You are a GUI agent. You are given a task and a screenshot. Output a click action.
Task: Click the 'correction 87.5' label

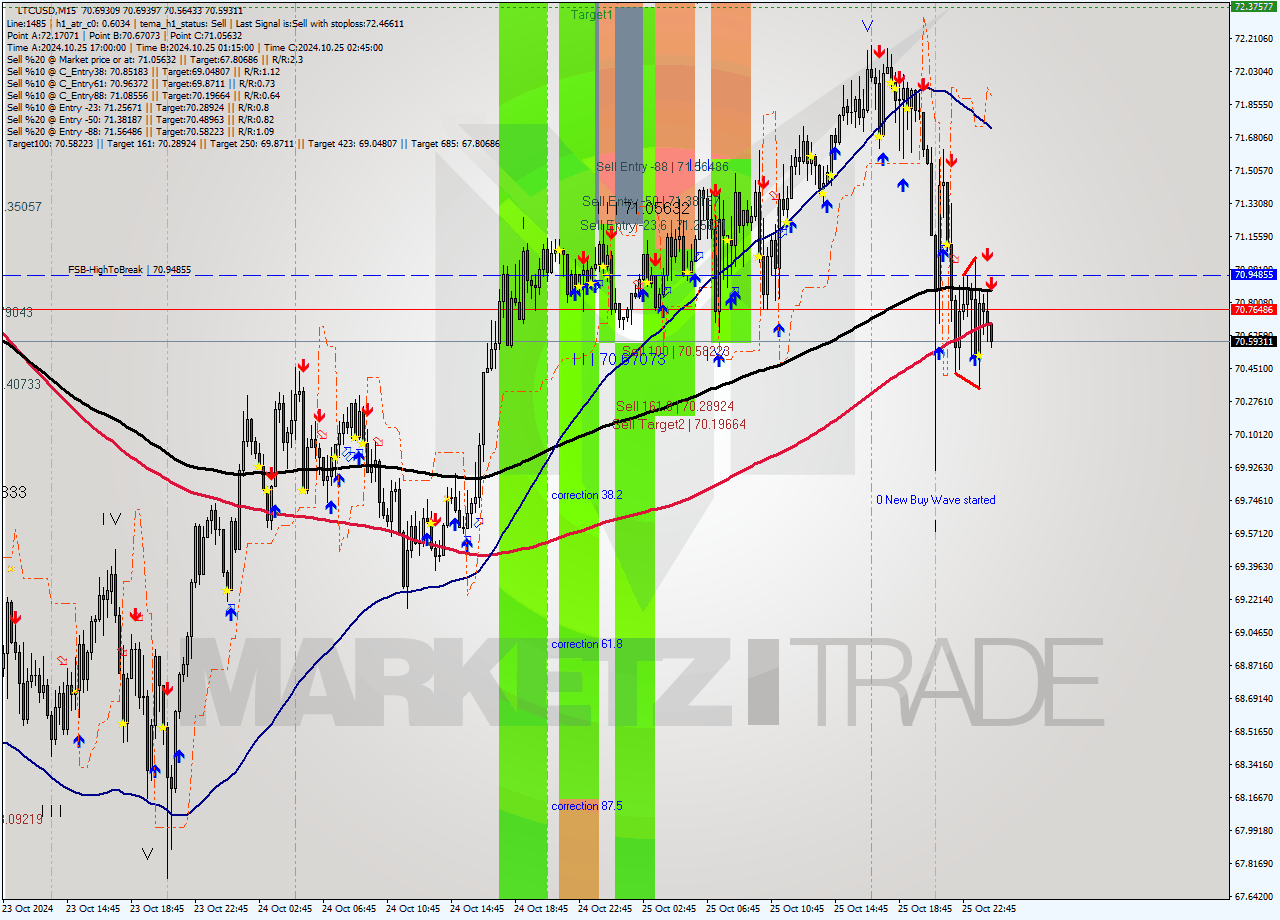587,806
